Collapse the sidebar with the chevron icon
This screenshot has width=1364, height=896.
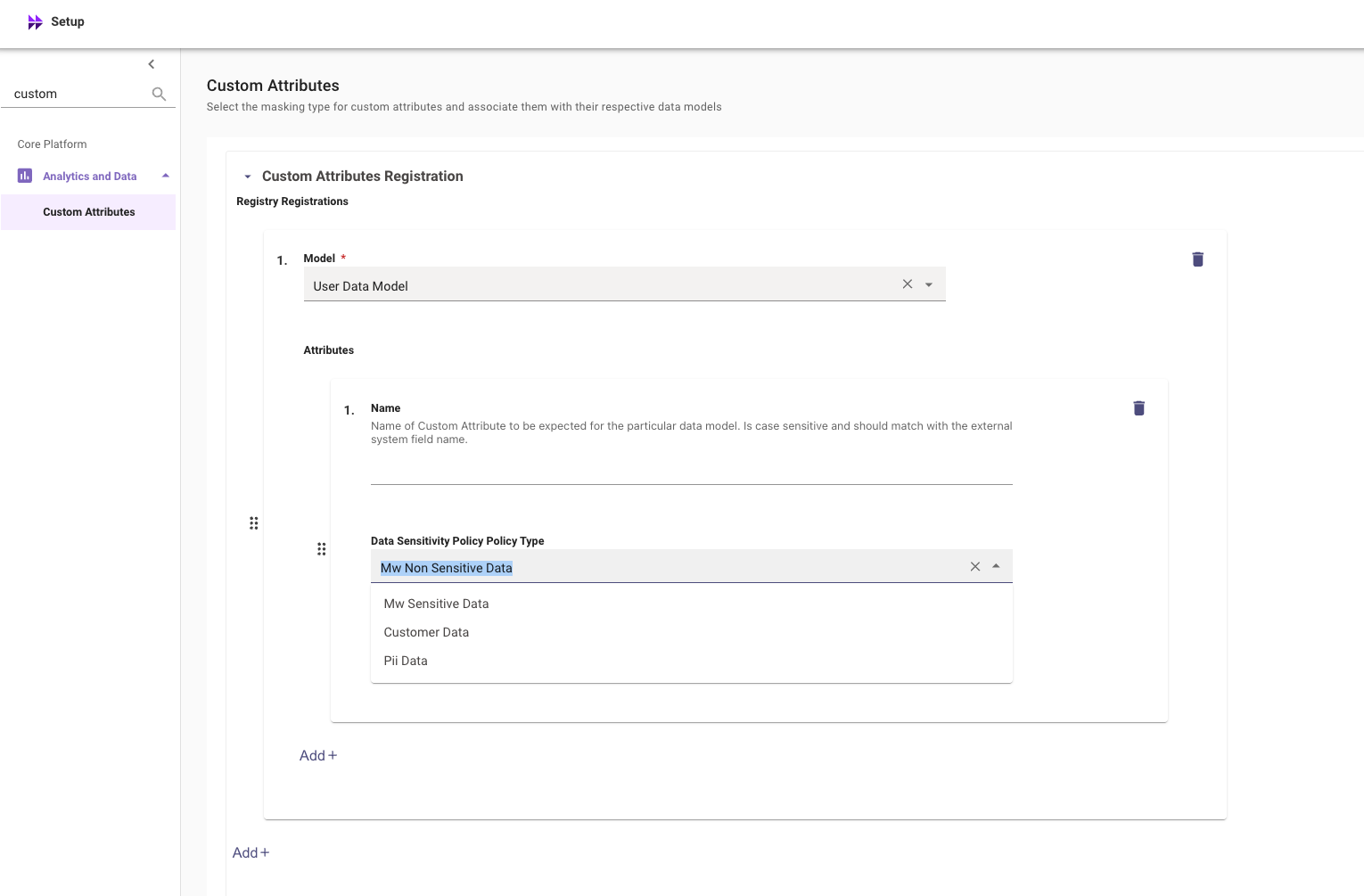pyautogui.click(x=152, y=64)
